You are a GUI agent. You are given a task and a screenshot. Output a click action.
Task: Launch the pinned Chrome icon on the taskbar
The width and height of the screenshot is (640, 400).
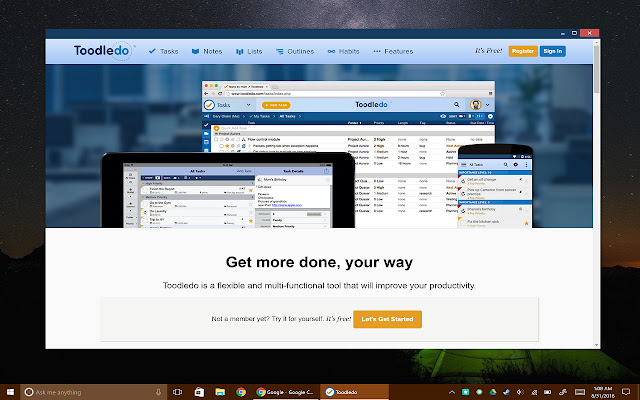(241, 392)
